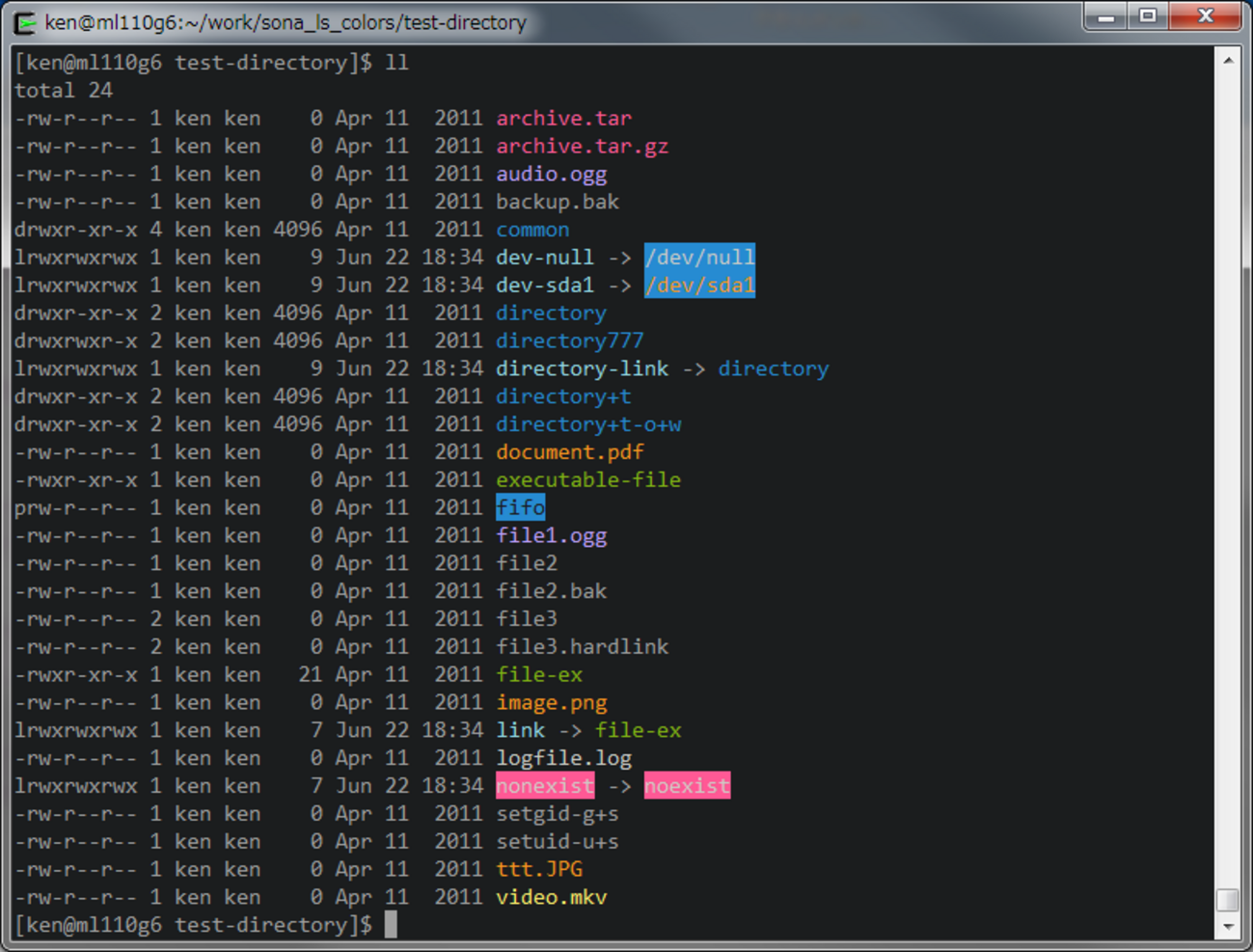Click the highlighted fifo entry

(521, 507)
